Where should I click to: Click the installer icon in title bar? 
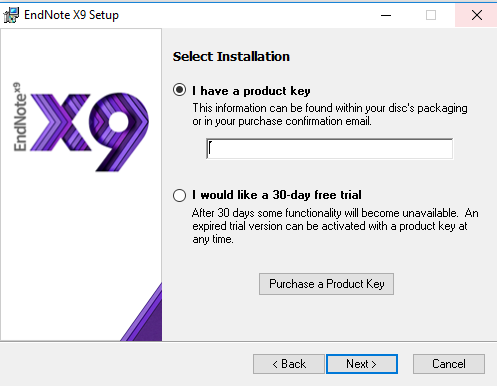[11, 15]
